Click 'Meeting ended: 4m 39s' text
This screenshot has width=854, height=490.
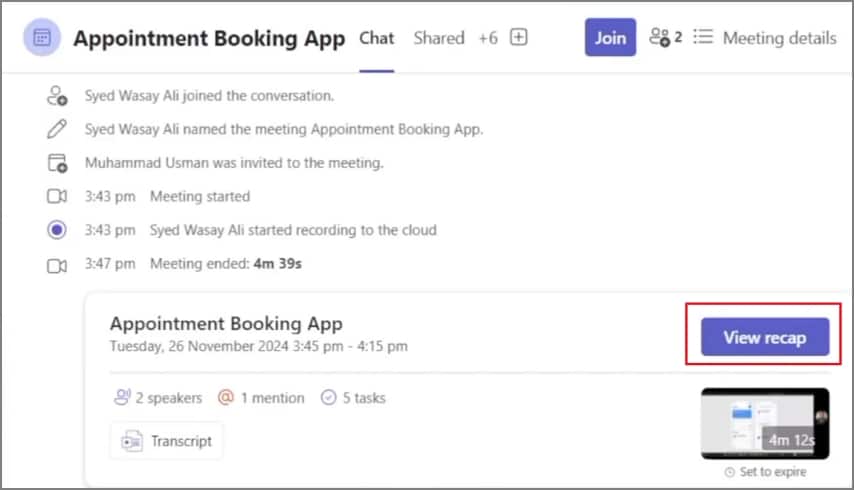pyautogui.click(x=225, y=264)
